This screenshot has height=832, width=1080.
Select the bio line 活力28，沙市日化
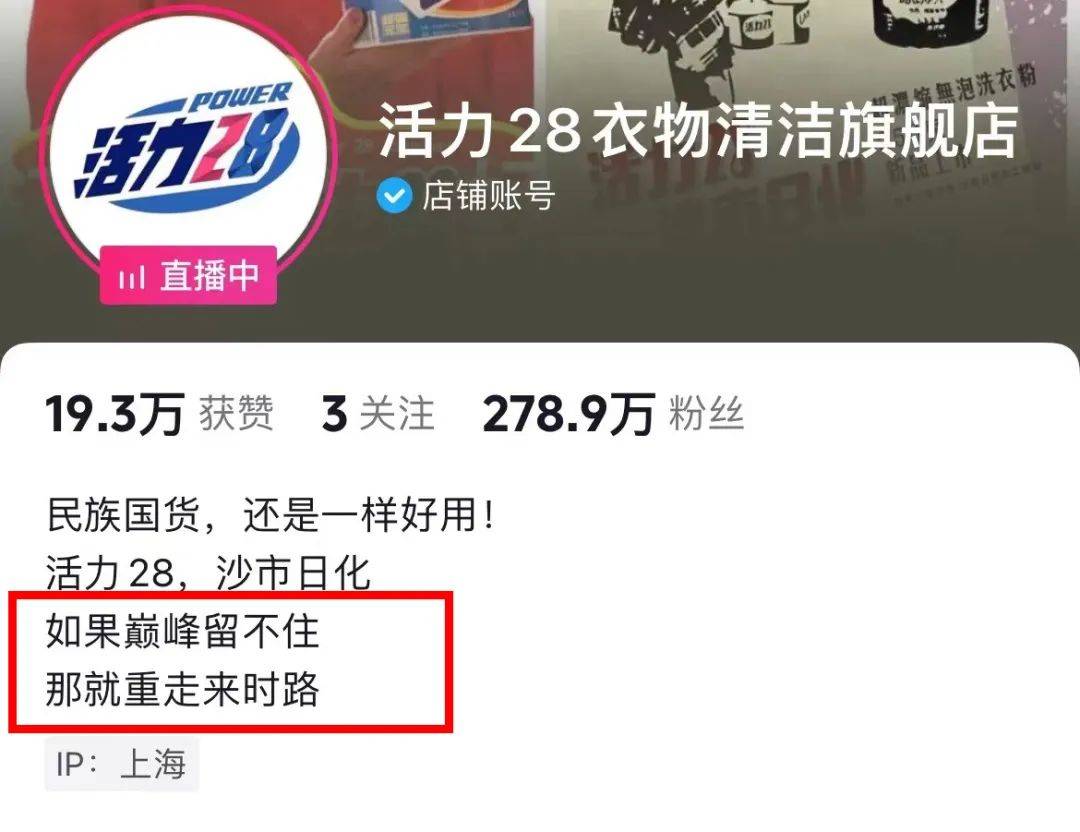[208, 573]
